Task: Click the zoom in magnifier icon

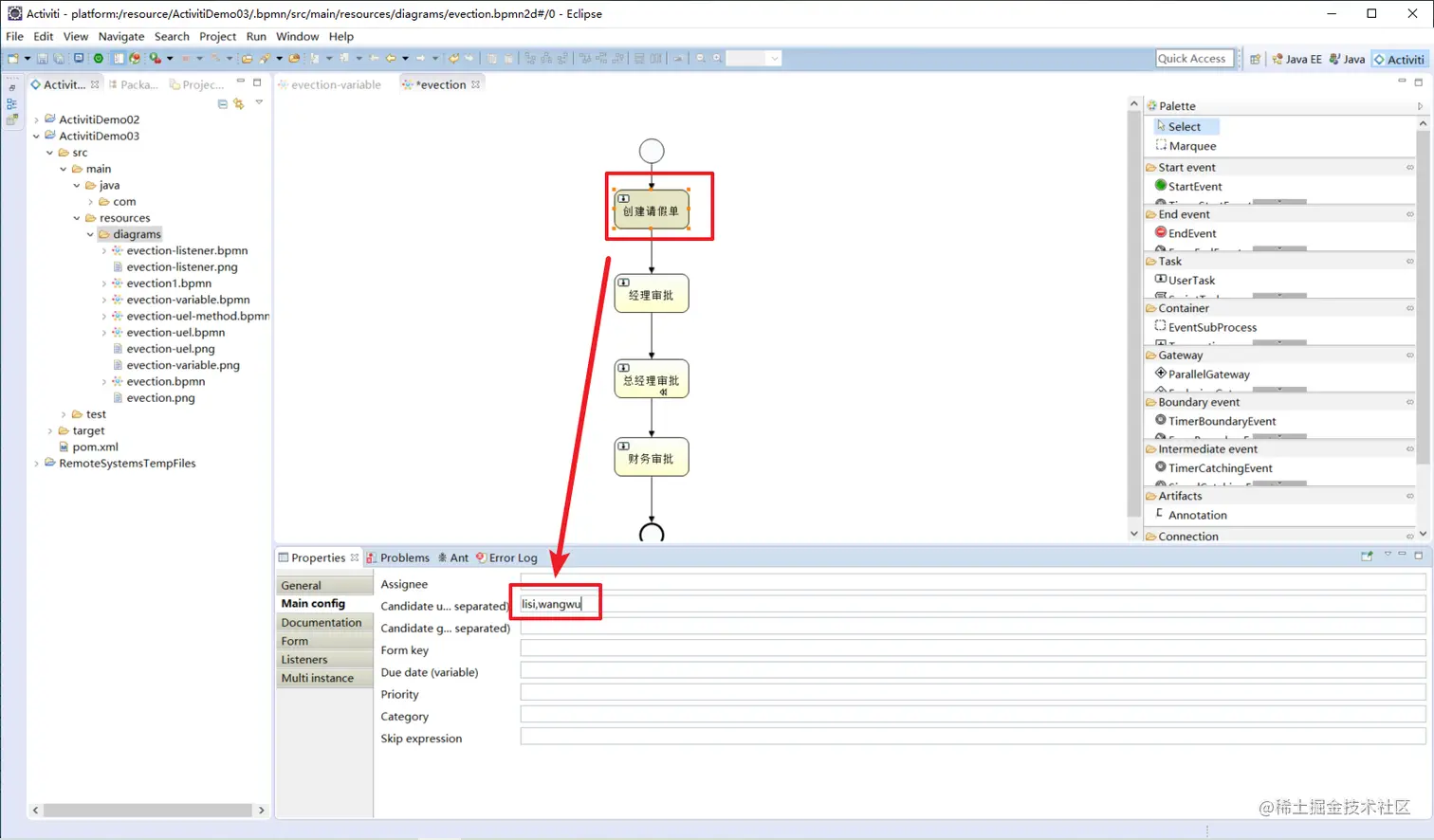Action: pos(718,59)
